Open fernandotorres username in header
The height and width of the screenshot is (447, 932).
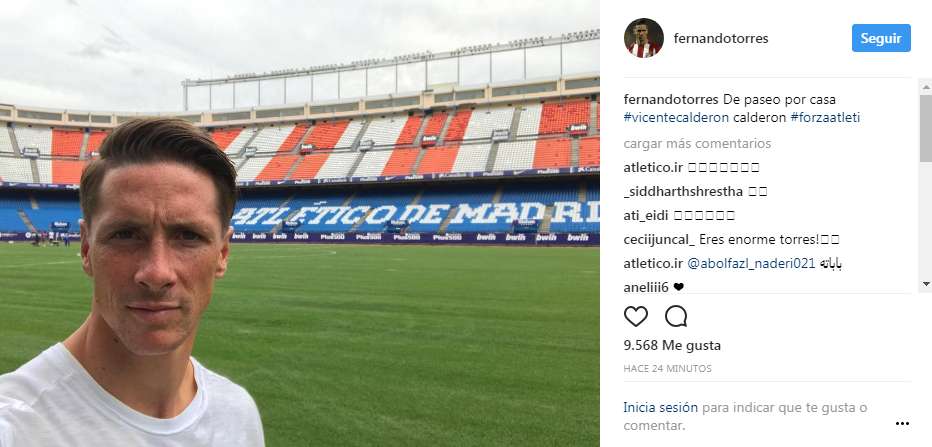click(721, 39)
